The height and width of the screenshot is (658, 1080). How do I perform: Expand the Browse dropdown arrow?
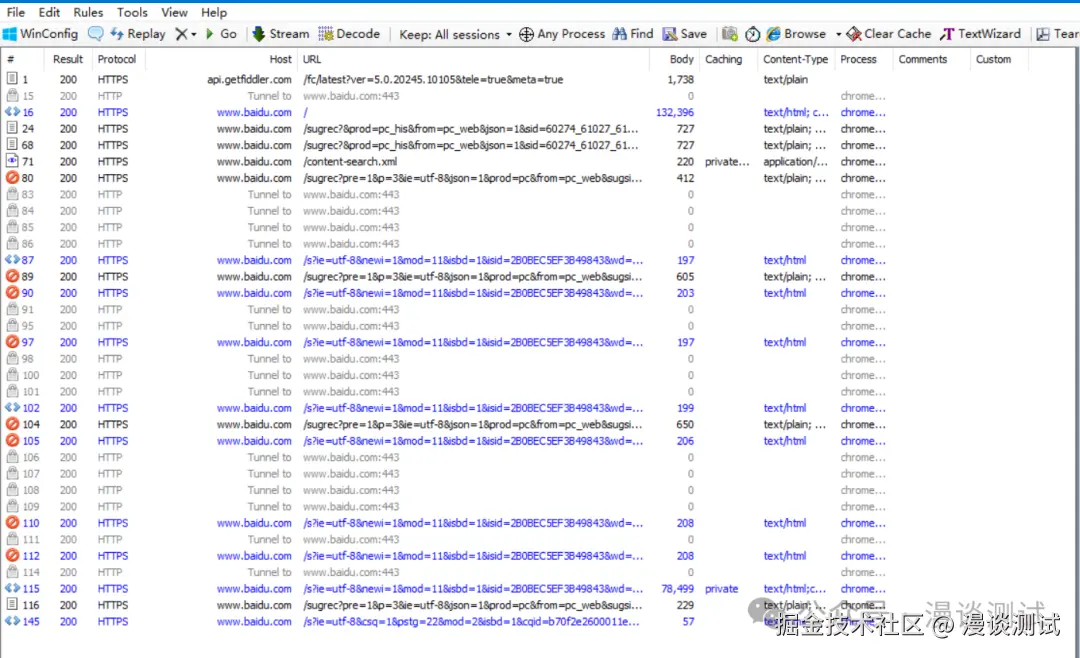[x=838, y=34]
